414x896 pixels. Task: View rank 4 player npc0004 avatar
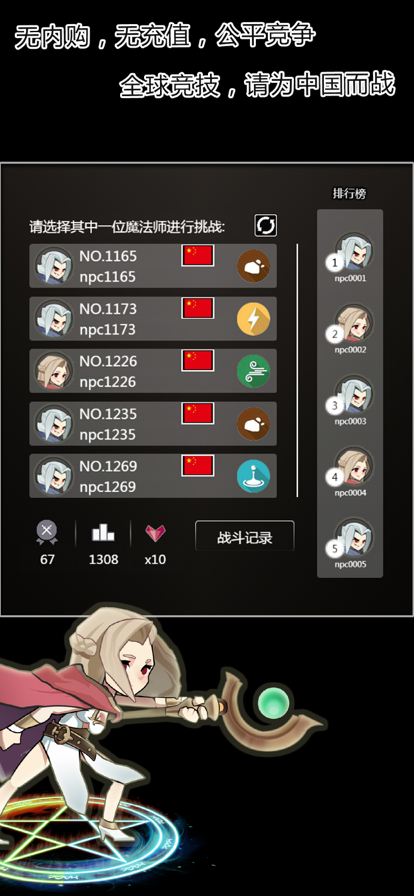pyautogui.click(x=353, y=466)
